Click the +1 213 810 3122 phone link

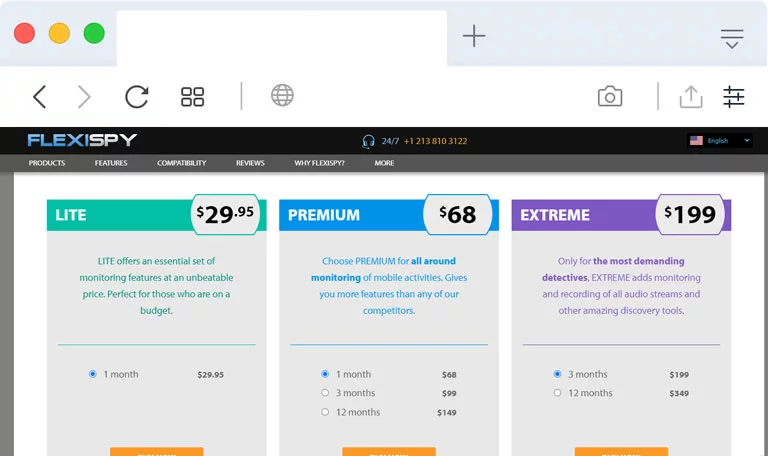coord(435,141)
